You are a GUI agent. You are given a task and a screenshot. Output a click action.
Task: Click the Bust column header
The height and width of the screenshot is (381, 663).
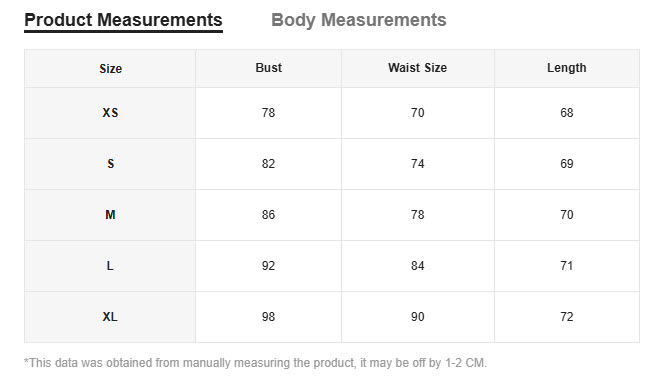268,68
